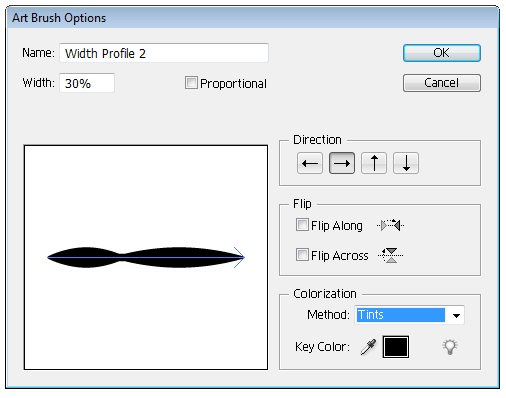Click the Name label
Image resolution: width=506 pixels, height=398 pixels.
coord(38,53)
